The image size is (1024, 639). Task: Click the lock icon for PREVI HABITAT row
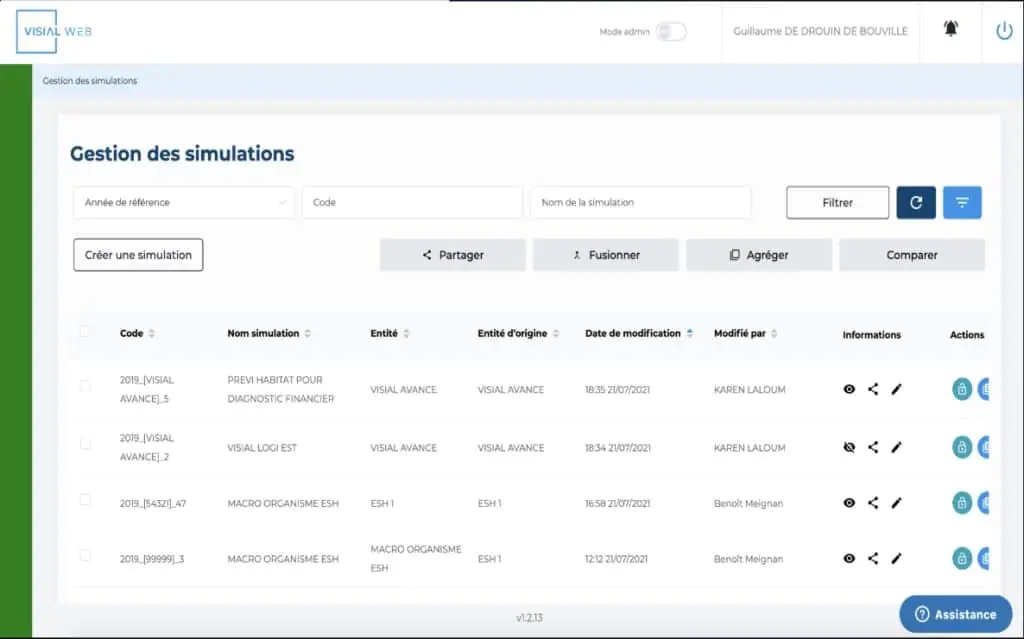(961, 389)
